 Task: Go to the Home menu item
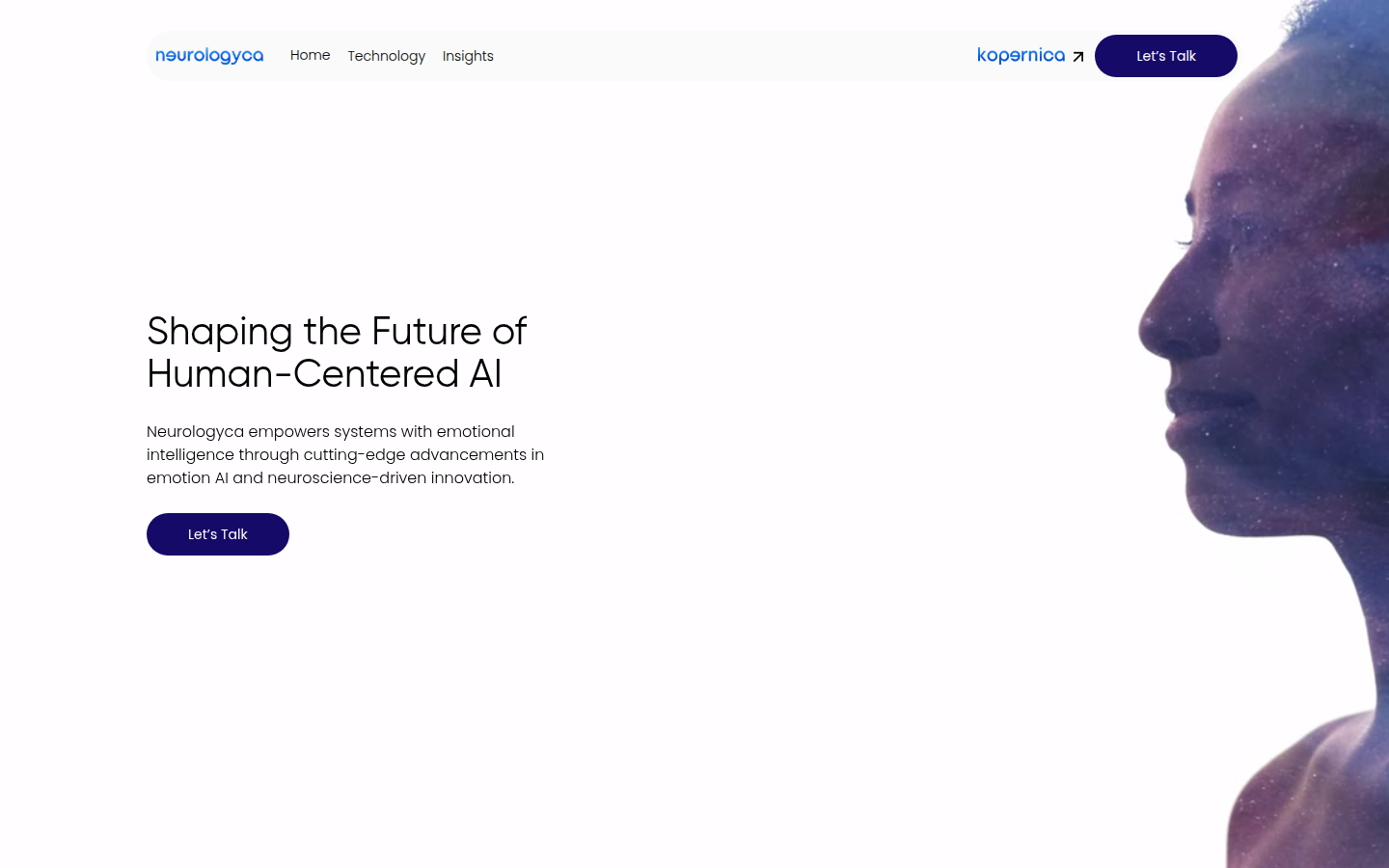pyautogui.click(x=310, y=56)
